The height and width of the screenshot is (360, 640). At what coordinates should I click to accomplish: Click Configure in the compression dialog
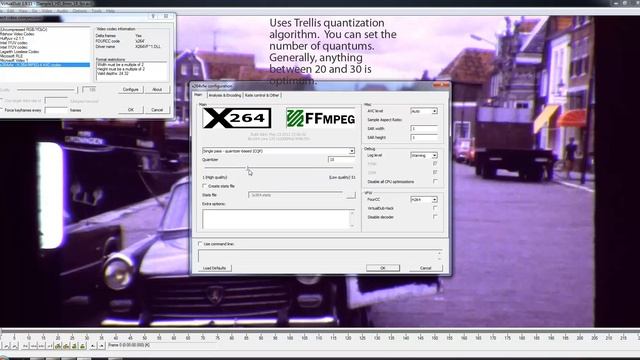click(x=131, y=89)
